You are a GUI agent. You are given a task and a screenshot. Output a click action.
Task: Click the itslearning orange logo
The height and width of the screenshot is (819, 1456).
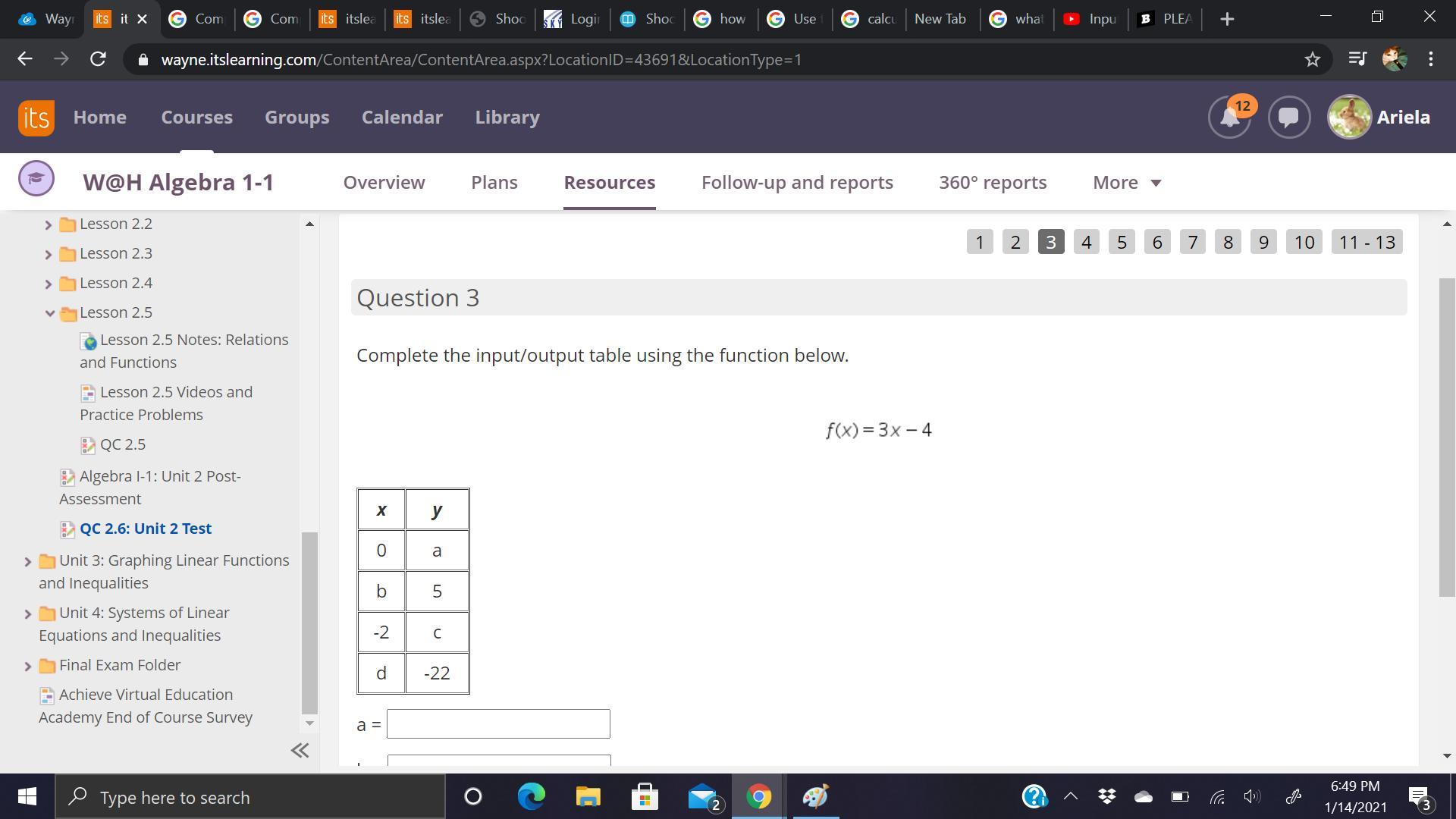pyautogui.click(x=36, y=118)
